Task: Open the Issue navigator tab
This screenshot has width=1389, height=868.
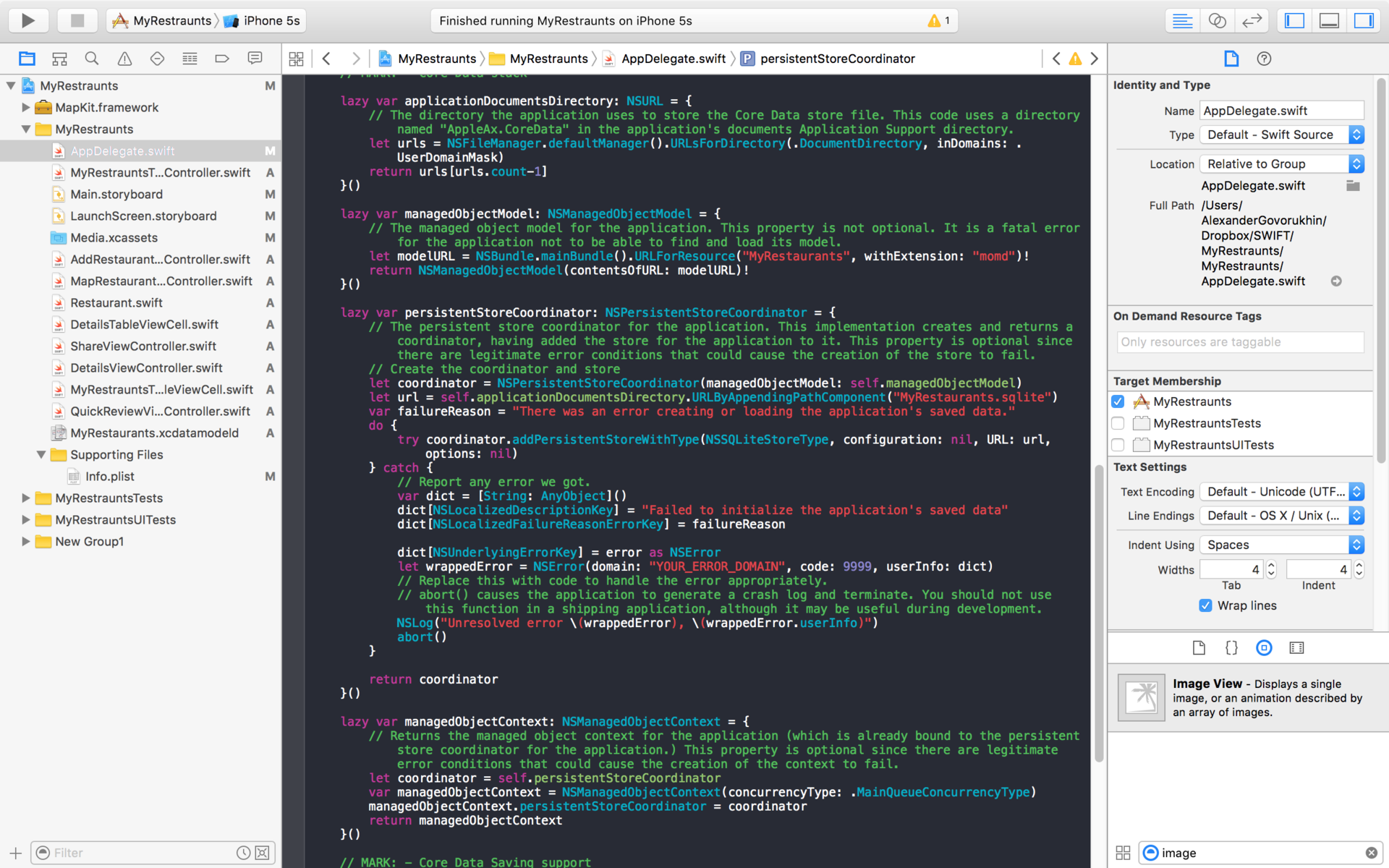Action: click(124, 59)
